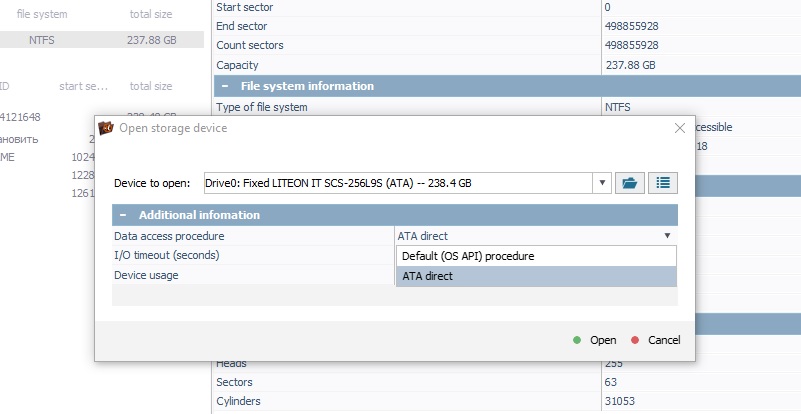
Task: Click the red dot beside Cancel
Action: point(635,340)
